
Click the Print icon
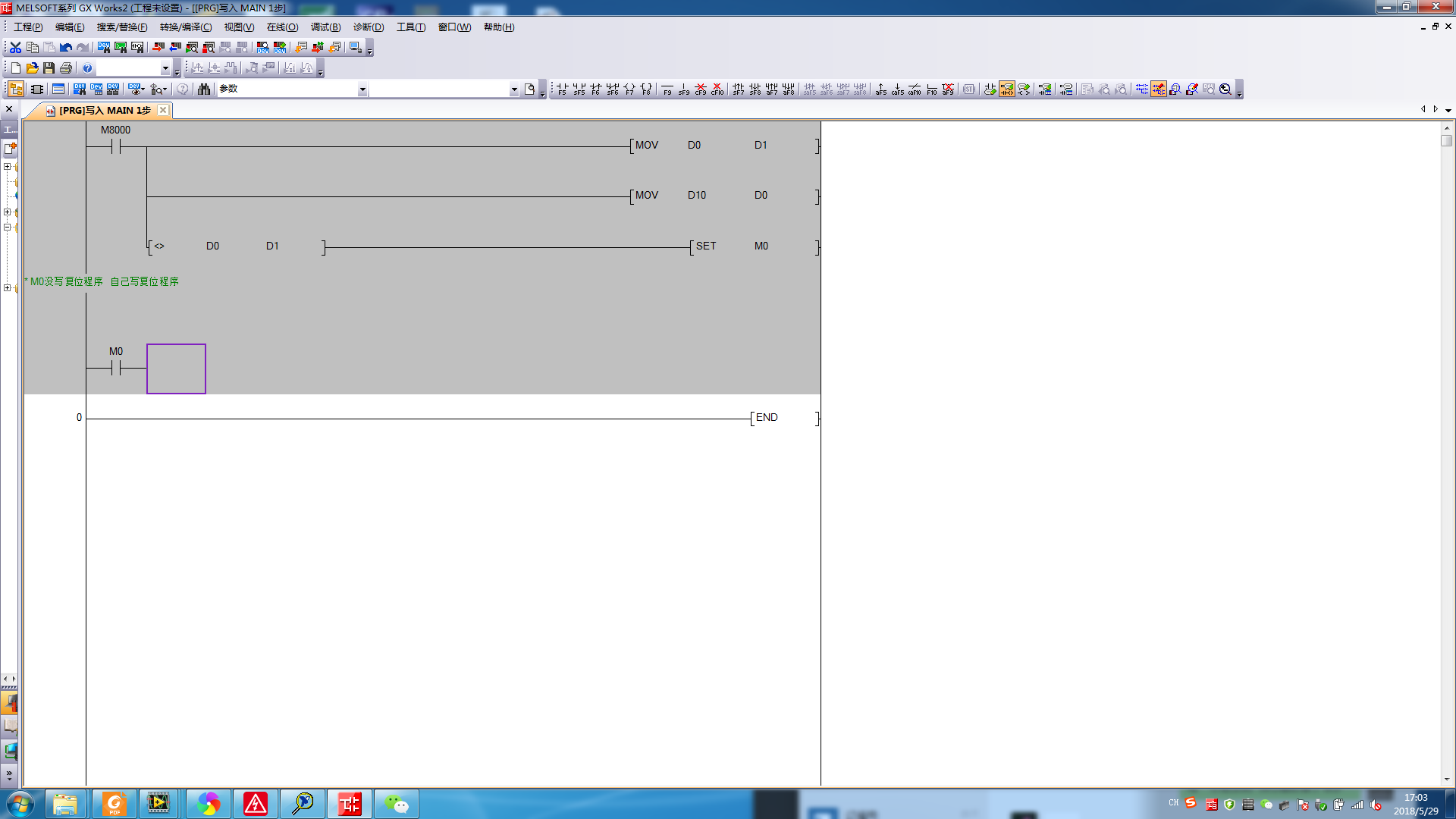coord(66,68)
